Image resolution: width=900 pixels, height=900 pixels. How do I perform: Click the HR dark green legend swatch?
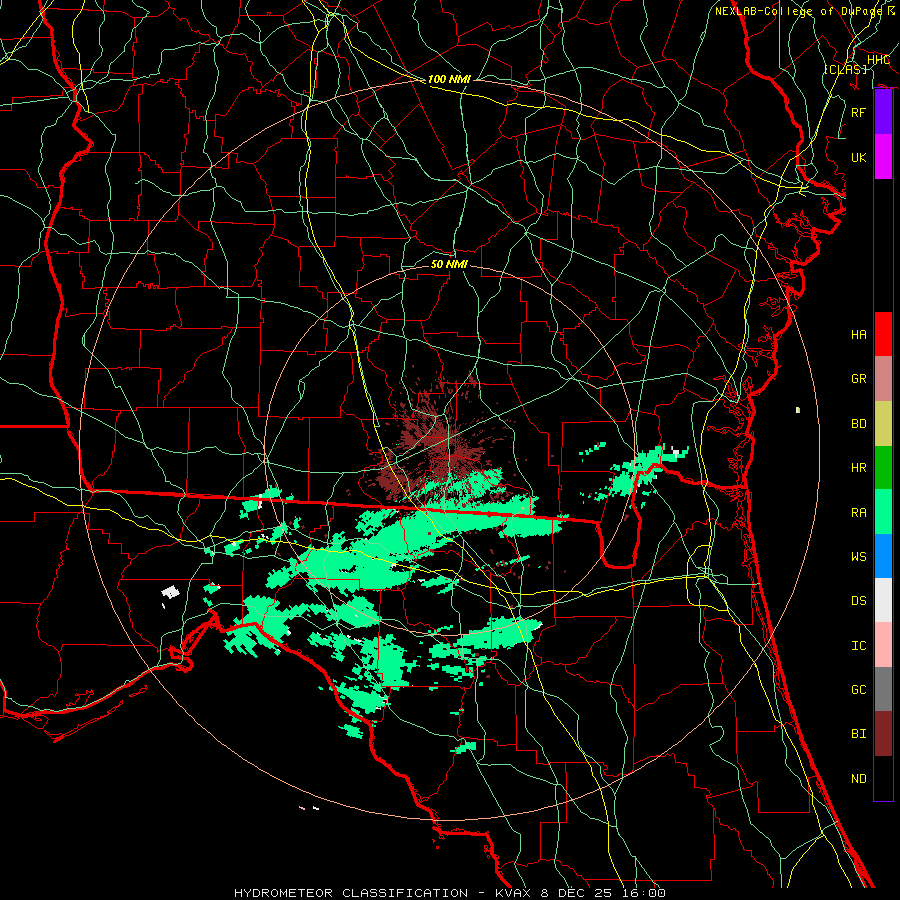[x=883, y=467]
